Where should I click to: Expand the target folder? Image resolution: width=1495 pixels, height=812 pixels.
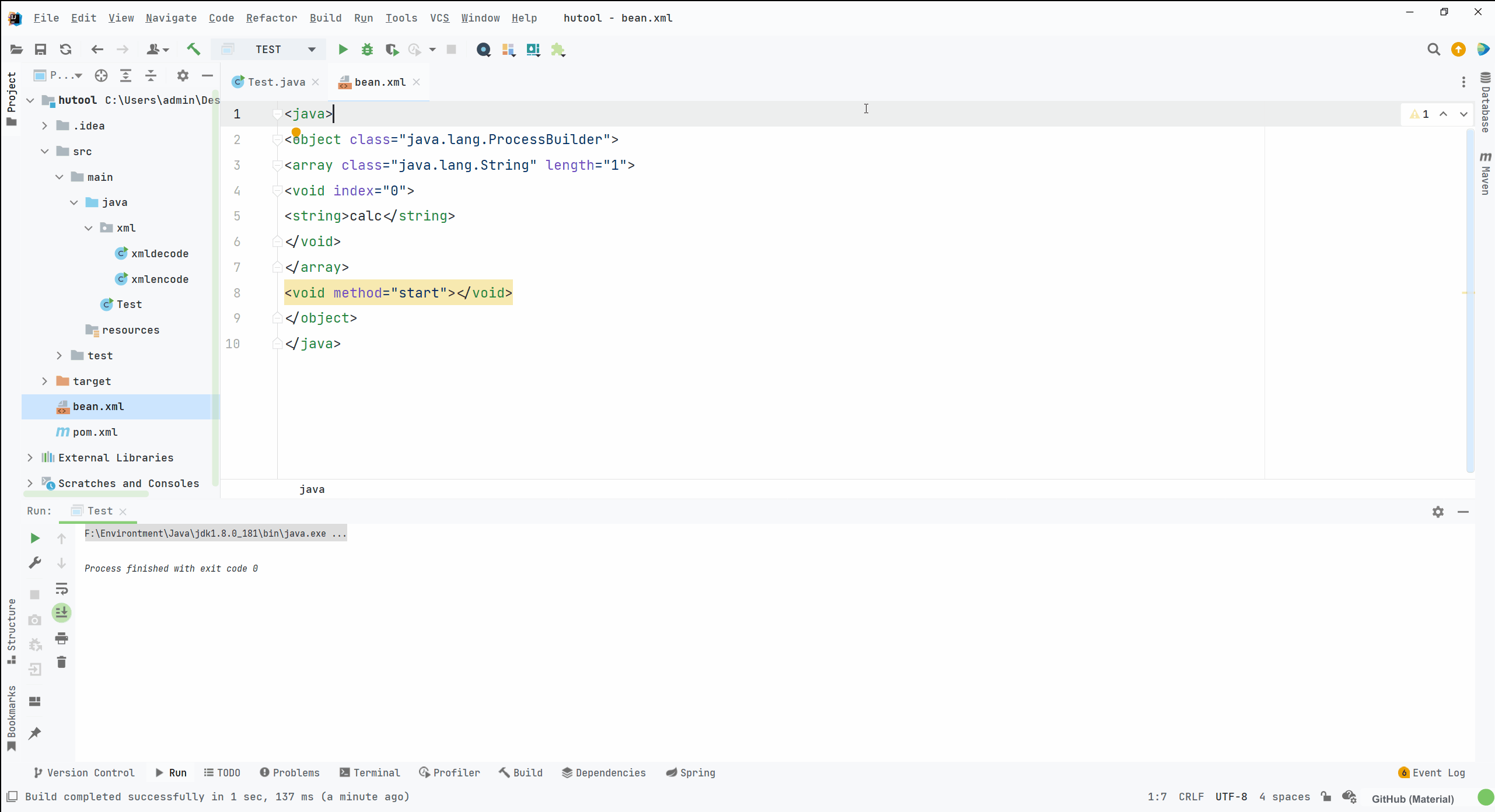[44, 381]
